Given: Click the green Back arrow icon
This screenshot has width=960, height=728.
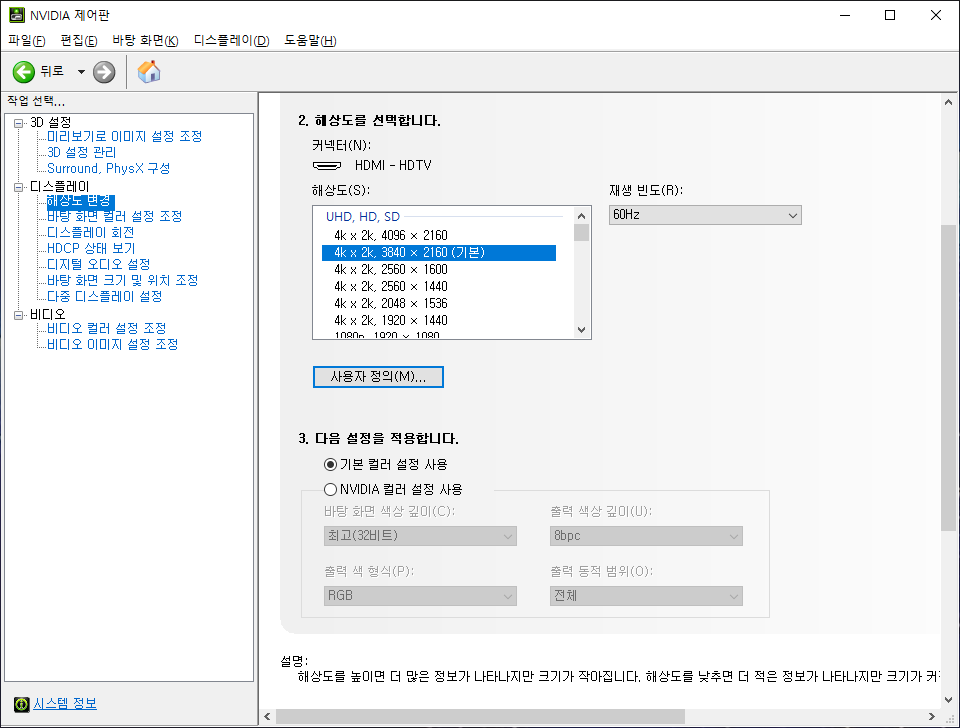Looking at the screenshot, I should [24, 72].
